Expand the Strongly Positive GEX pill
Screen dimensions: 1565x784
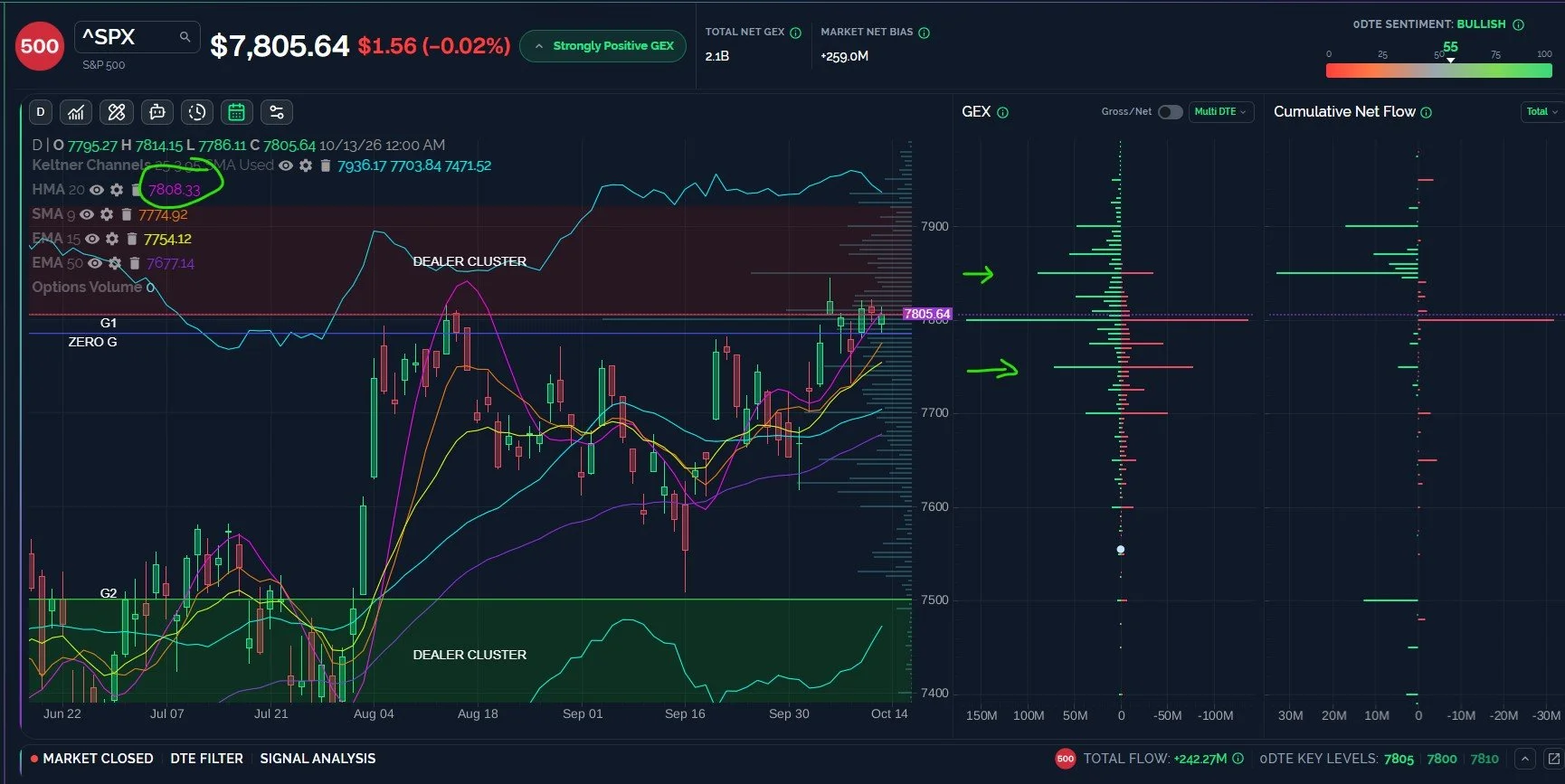[x=603, y=46]
